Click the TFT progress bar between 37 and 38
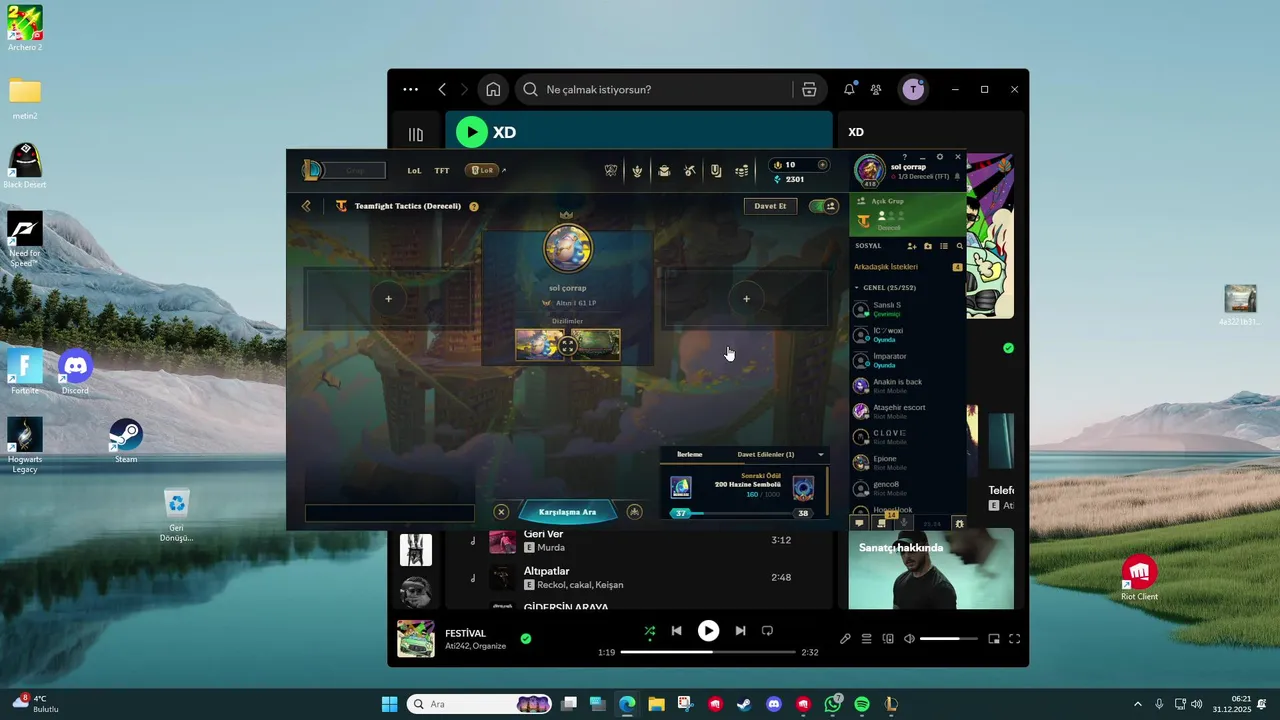Viewport: 1280px width, 720px height. [x=742, y=513]
